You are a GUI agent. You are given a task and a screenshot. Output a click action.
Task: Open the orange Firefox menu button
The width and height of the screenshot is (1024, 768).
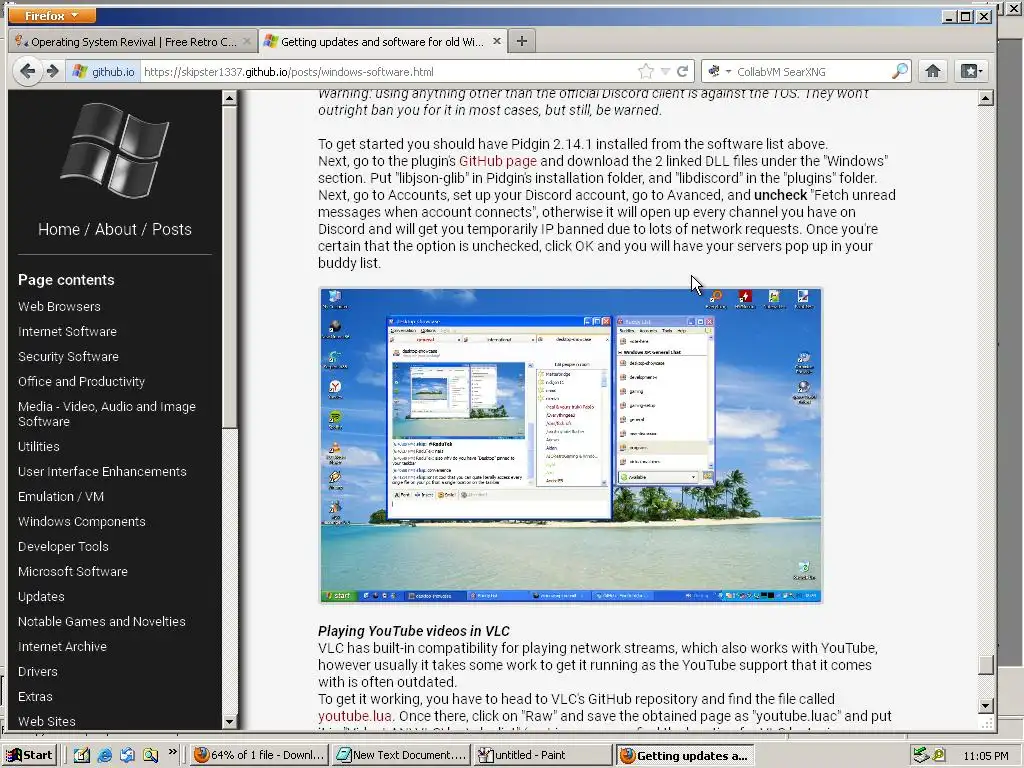51,15
